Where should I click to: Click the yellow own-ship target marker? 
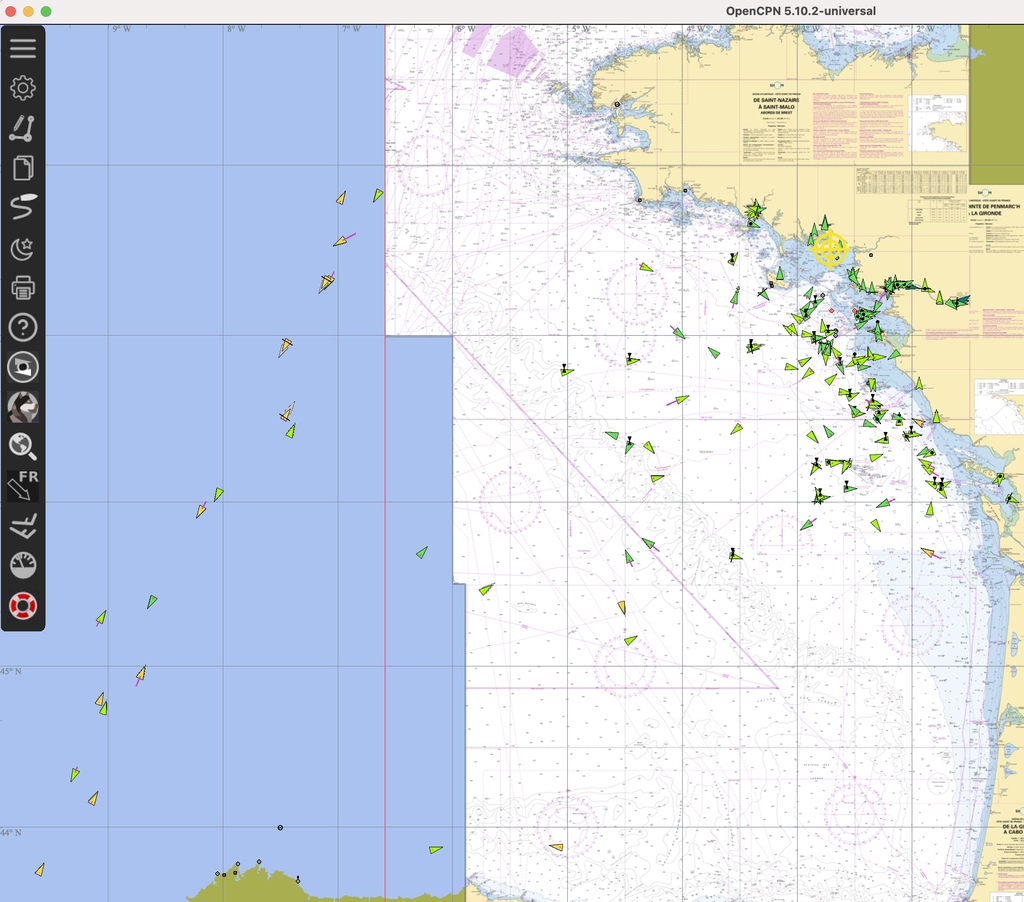coord(829,249)
